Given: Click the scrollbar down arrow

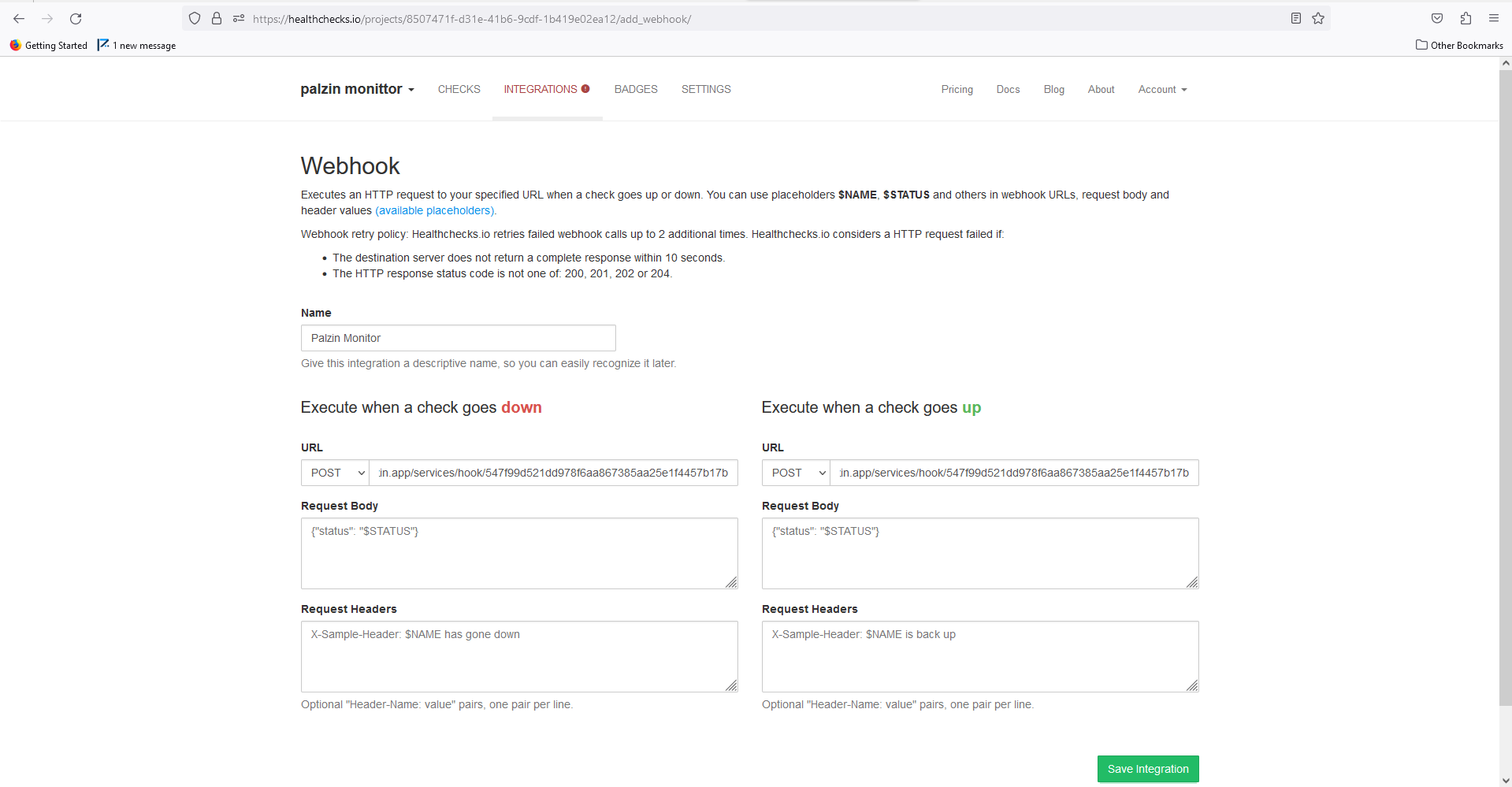Looking at the screenshot, I should point(1506,781).
